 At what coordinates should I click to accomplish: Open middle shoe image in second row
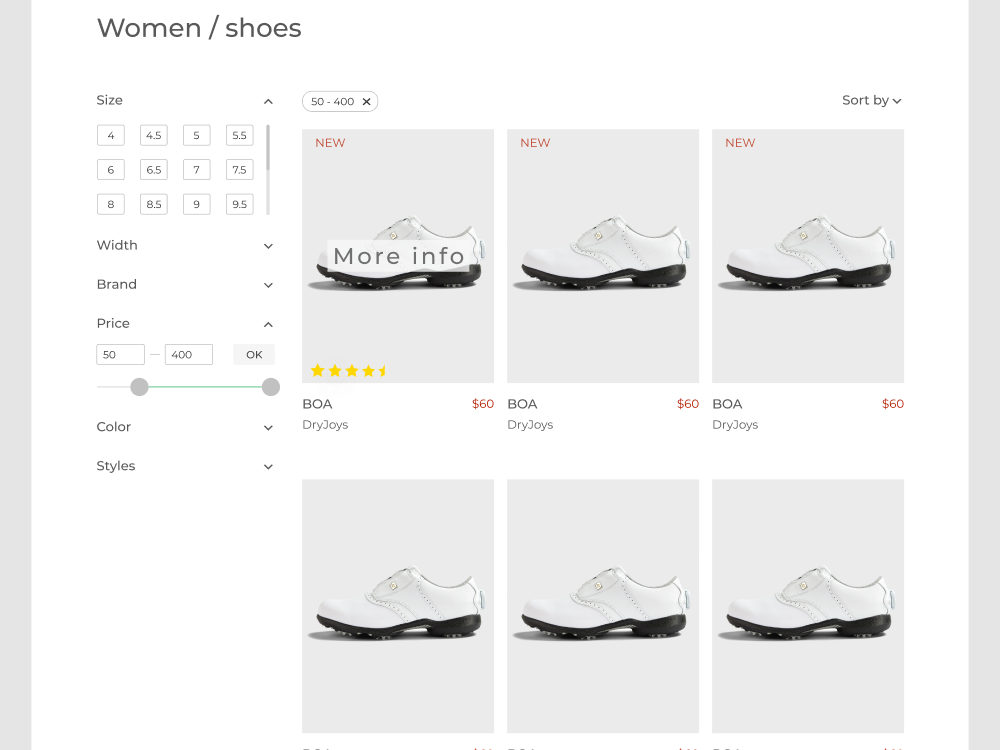[x=603, y=606]
